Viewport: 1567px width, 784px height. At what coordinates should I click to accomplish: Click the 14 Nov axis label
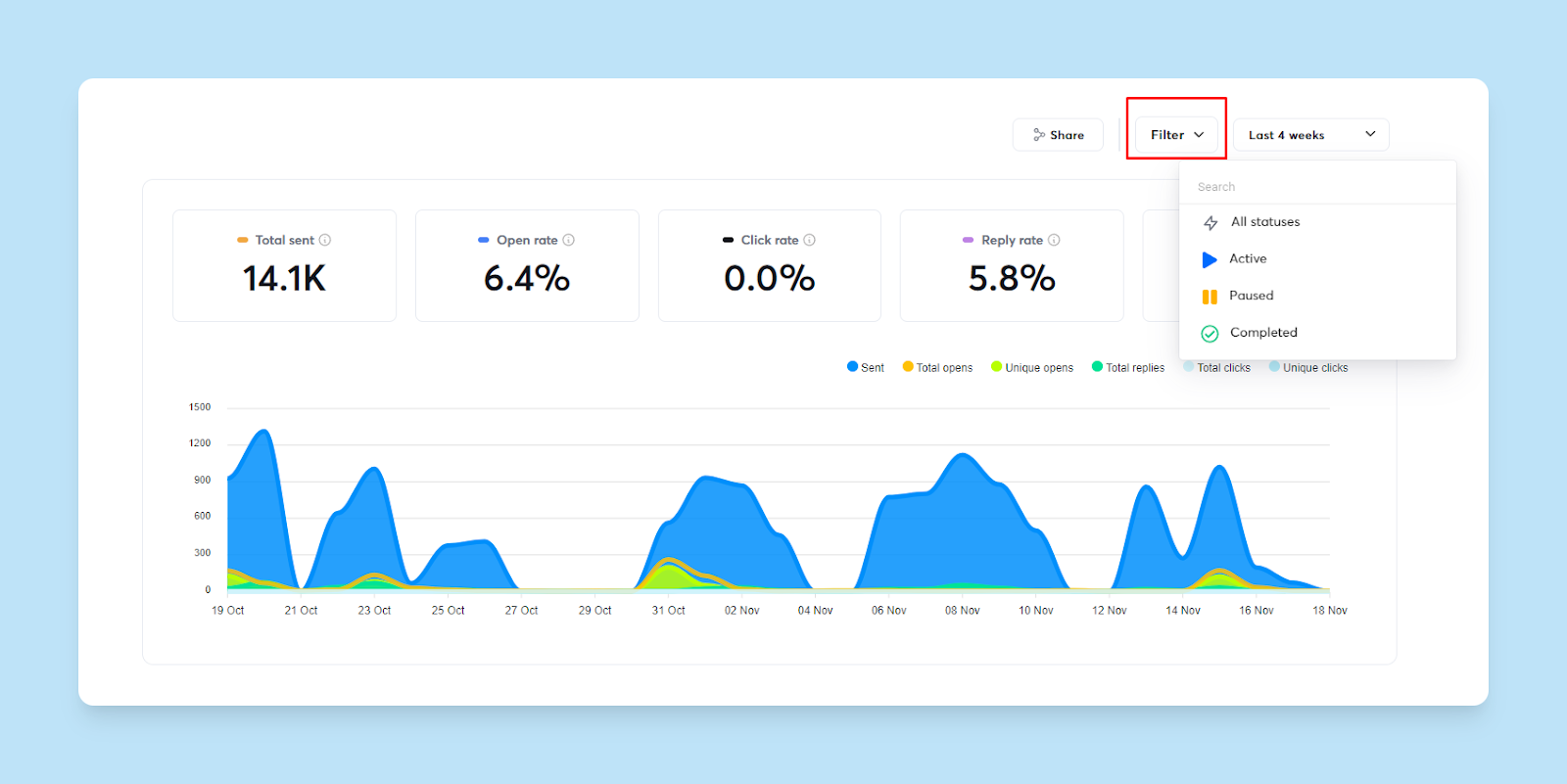tap(1183, 611)
